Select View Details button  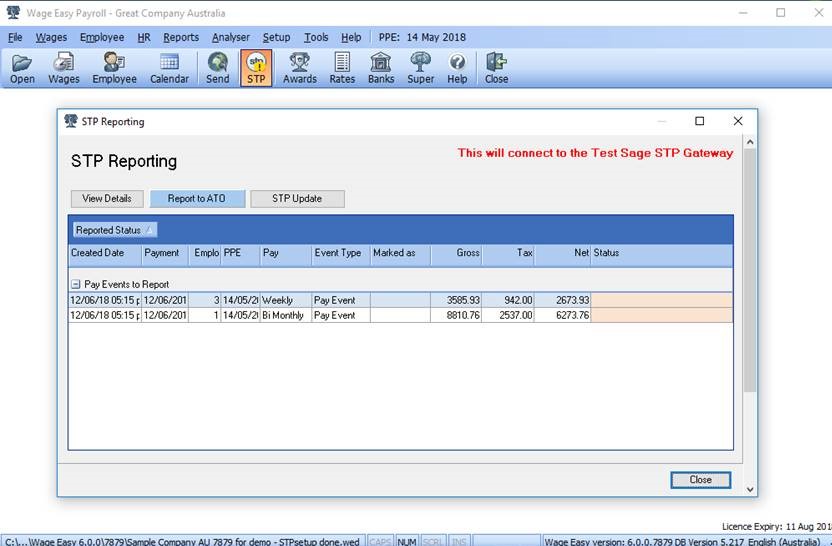pyautogui.click(x=107, y=198)
